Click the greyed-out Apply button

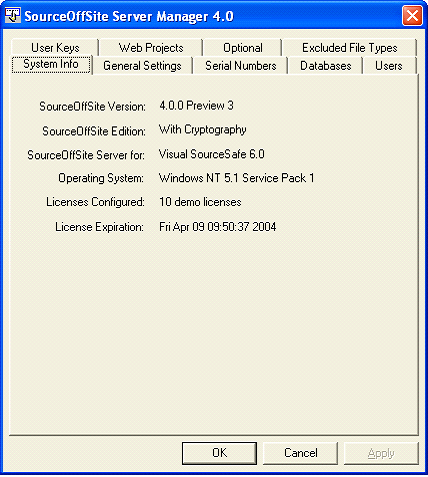pos(381,453)
